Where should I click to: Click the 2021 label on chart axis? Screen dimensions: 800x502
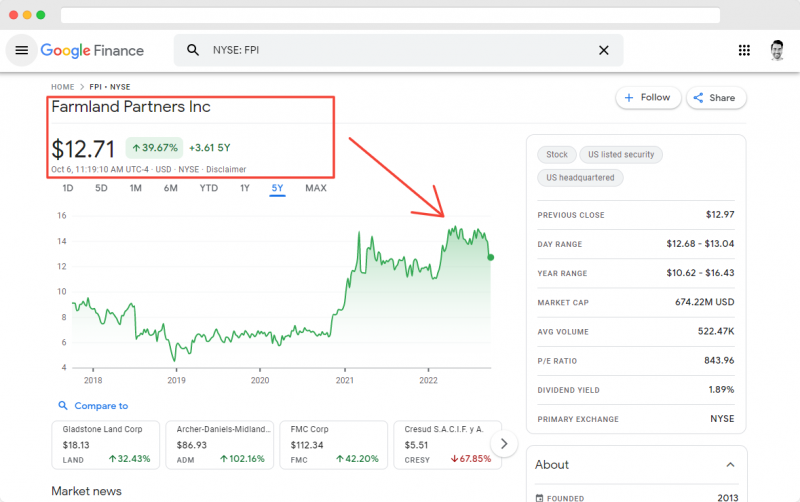point(344,380)
